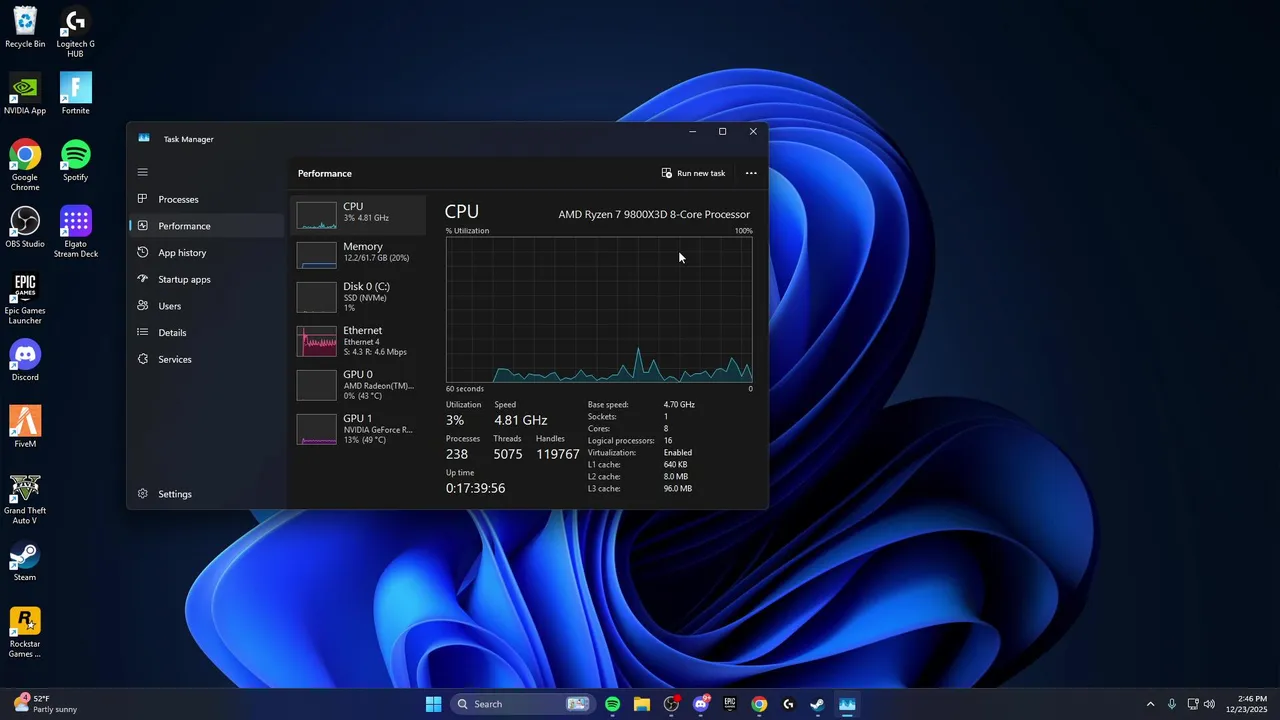Click the 119767 handles value
The image size is (1280, 720).
[x=558, y=454]
